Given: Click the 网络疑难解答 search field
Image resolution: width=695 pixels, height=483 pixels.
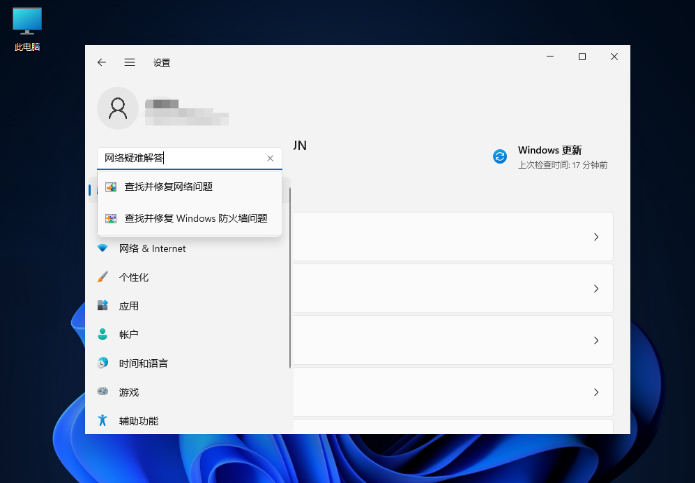Looking at the screenshot, I should click(x=180, y=158).
